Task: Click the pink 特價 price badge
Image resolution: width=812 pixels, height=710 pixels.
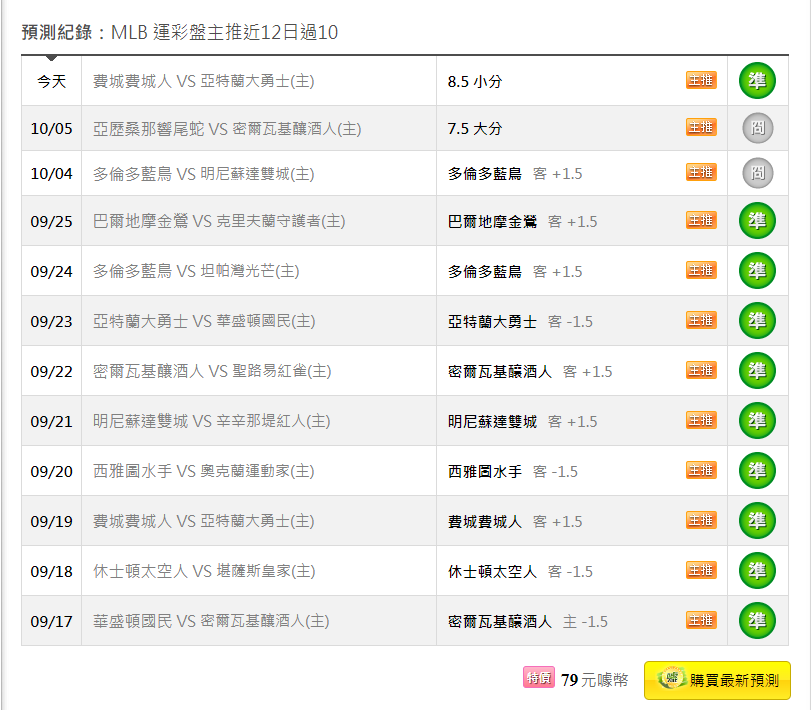Action: (x=539, y=677)
